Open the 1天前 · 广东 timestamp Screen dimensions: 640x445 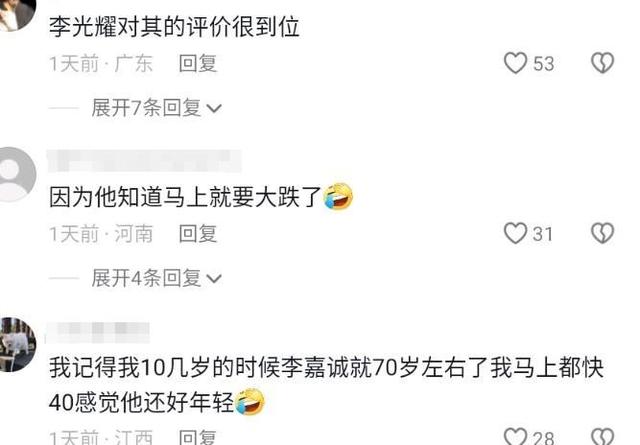click(101, 64)
